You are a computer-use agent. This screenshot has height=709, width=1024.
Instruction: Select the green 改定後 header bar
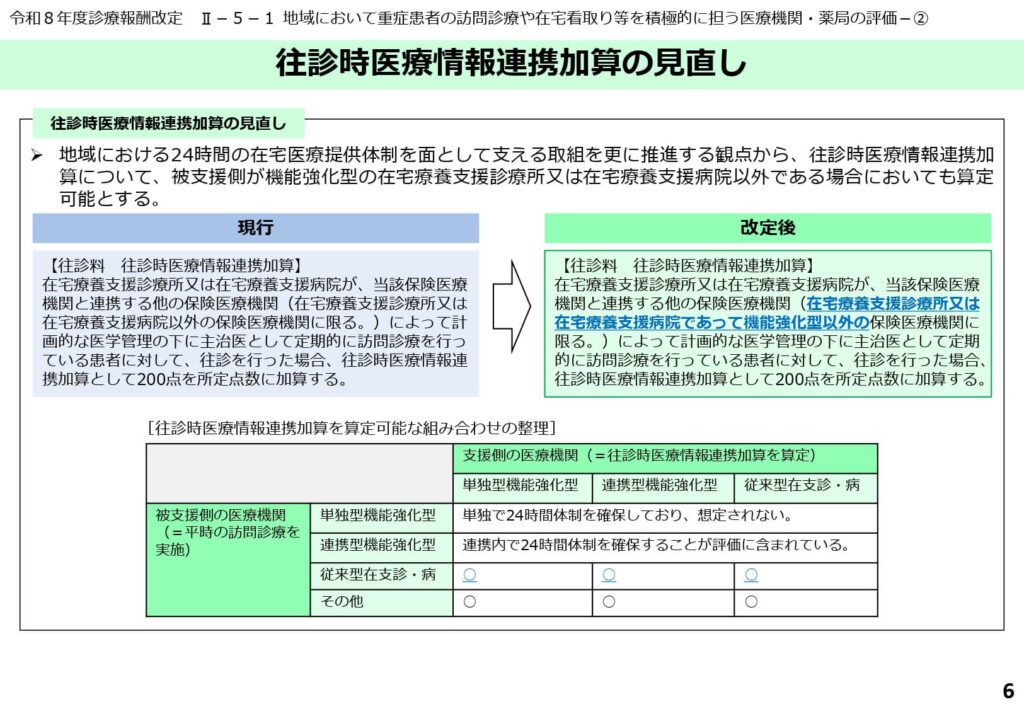pyautogui.click(x=767, y=228)
